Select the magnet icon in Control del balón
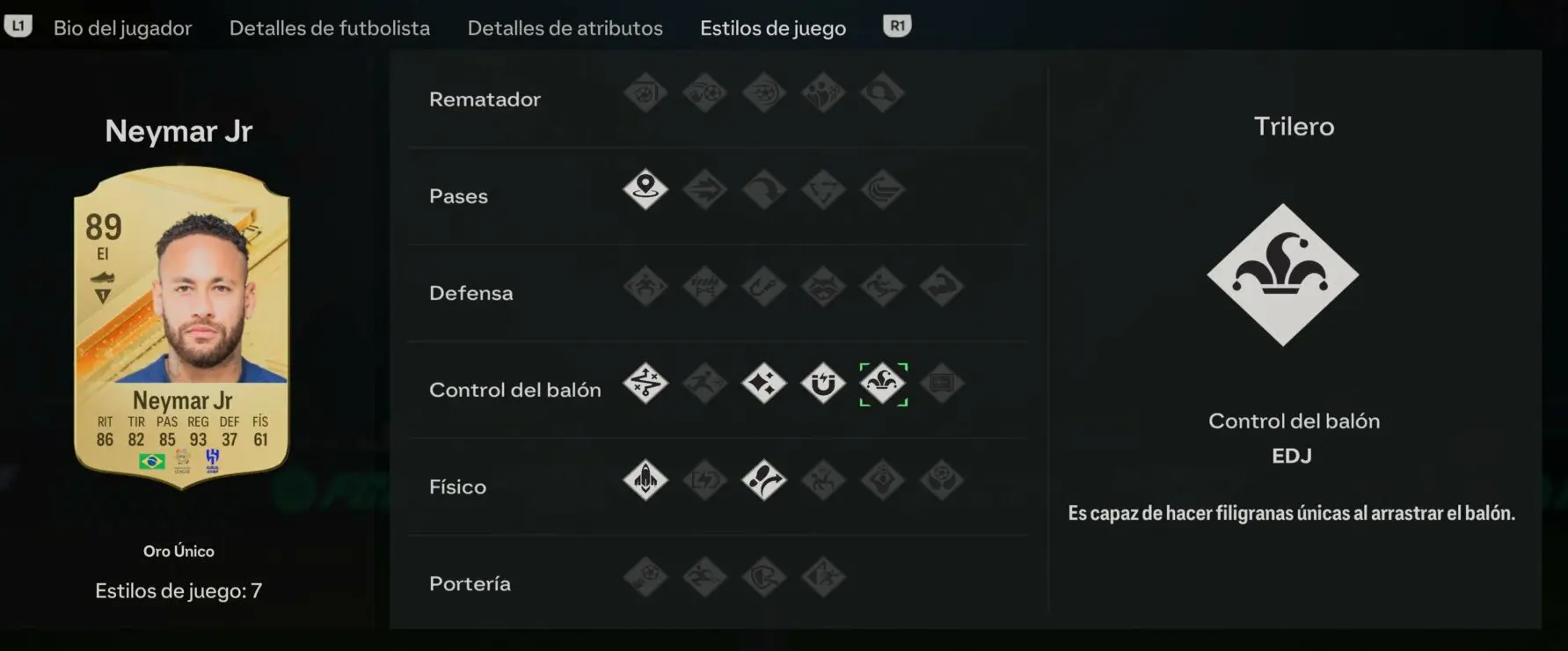 coord(823,384)
